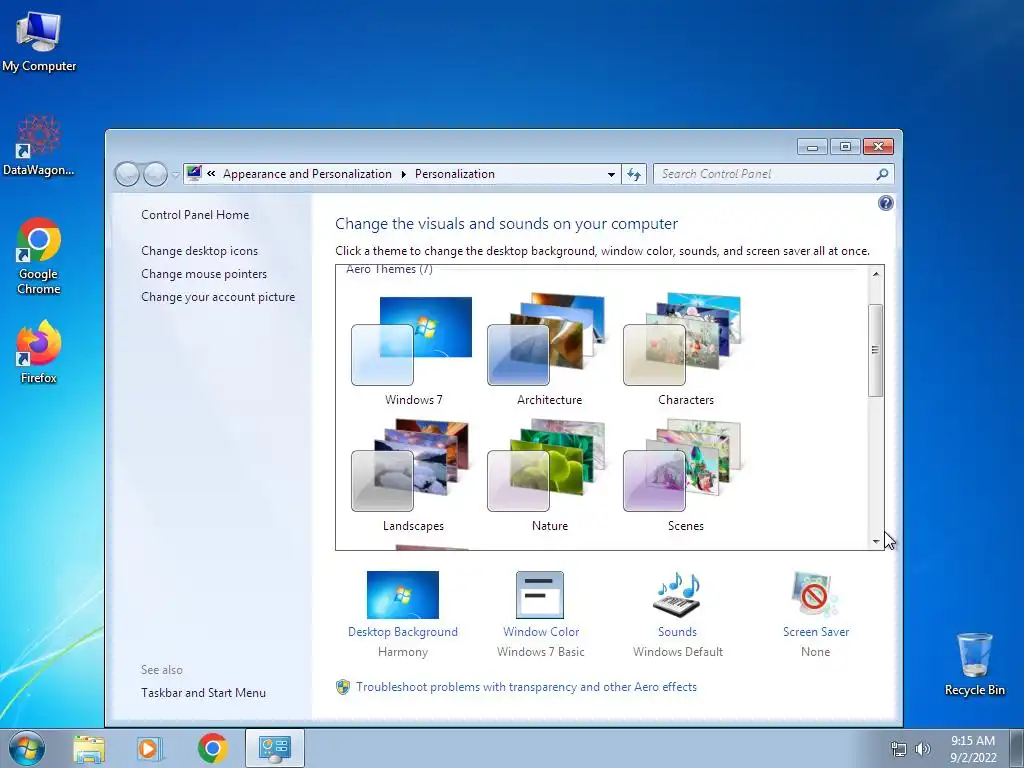Select the My Computer desktop icon
The image size is (1024, 768).
[x=39, y=41]
